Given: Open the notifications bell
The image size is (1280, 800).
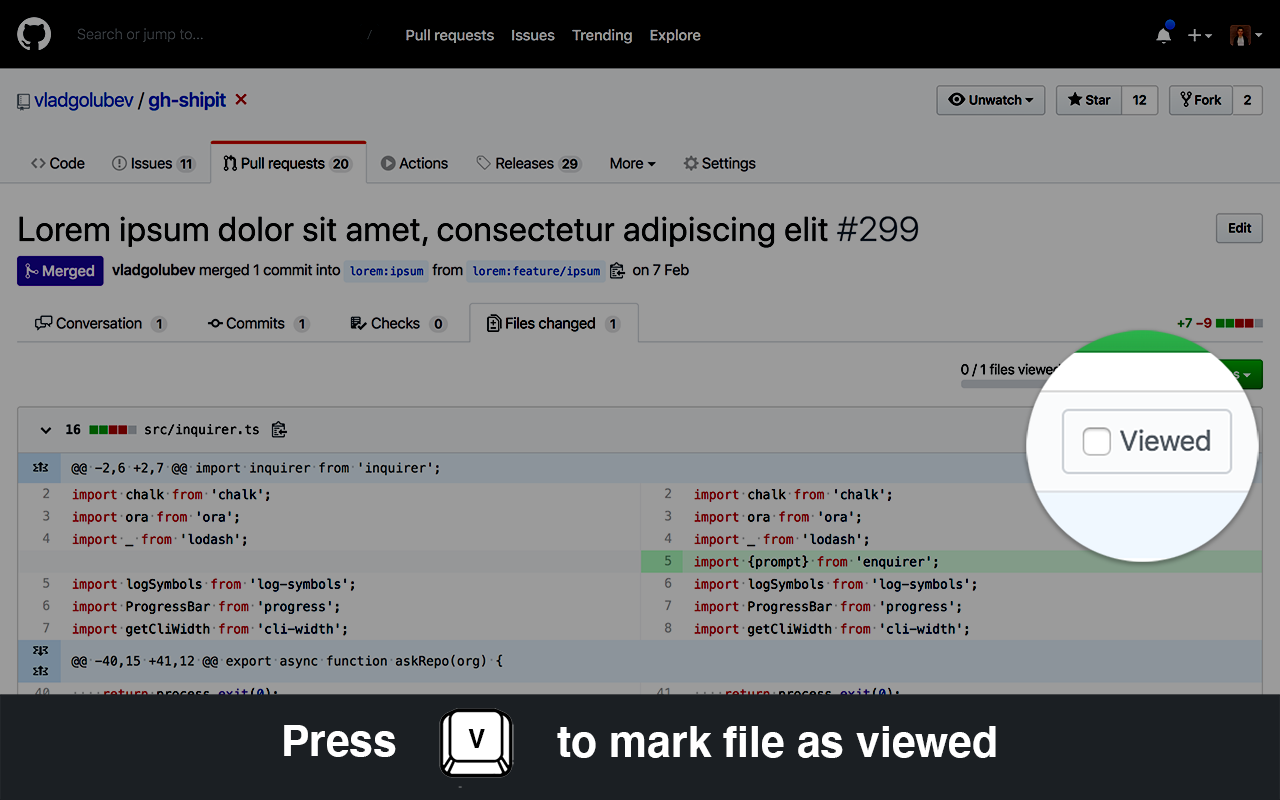Looking at the screenshot, I should pyautogui.click(x=1164, y=35).
